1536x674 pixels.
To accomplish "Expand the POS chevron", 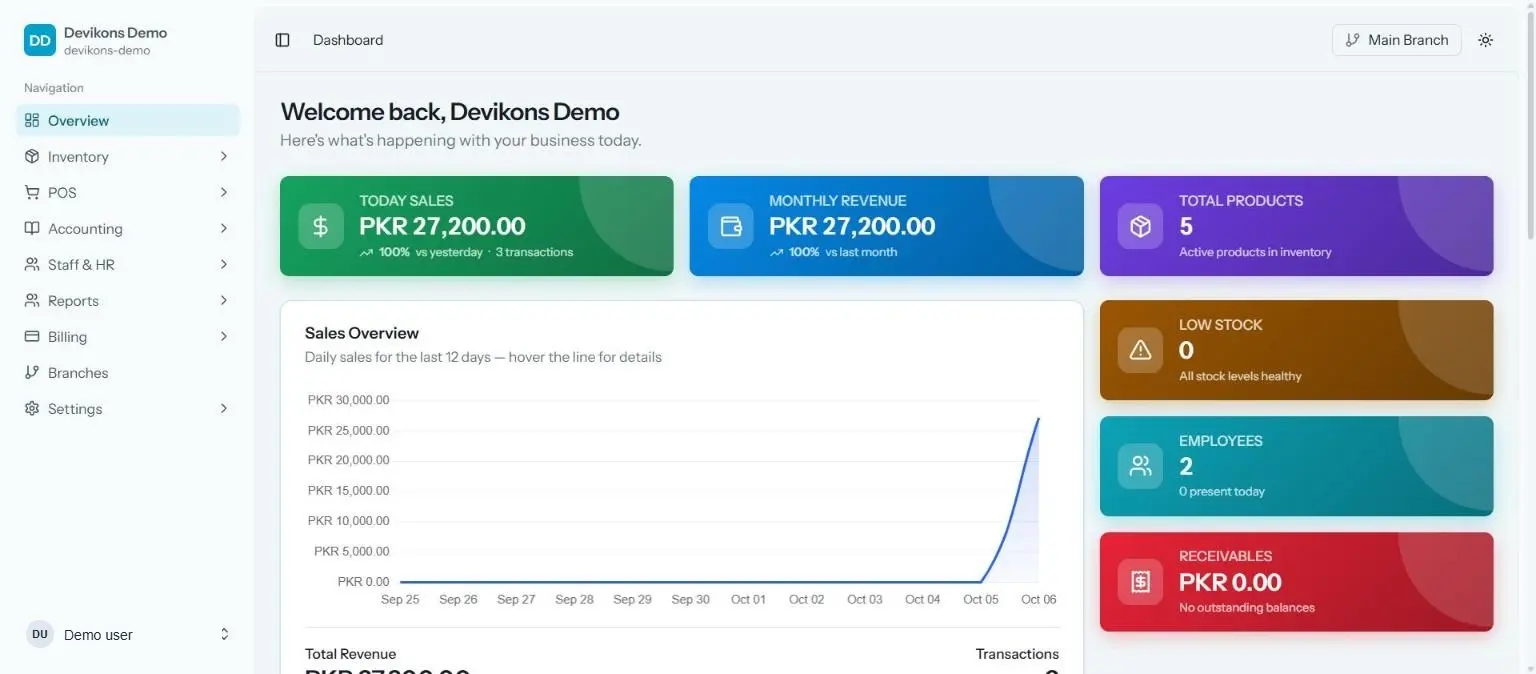I will 224,192.
